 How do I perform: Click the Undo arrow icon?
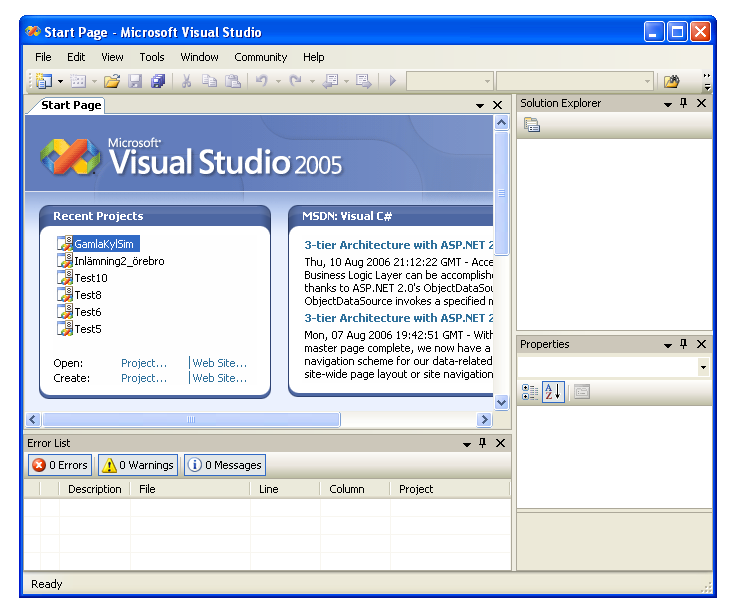tap(262, 81)
